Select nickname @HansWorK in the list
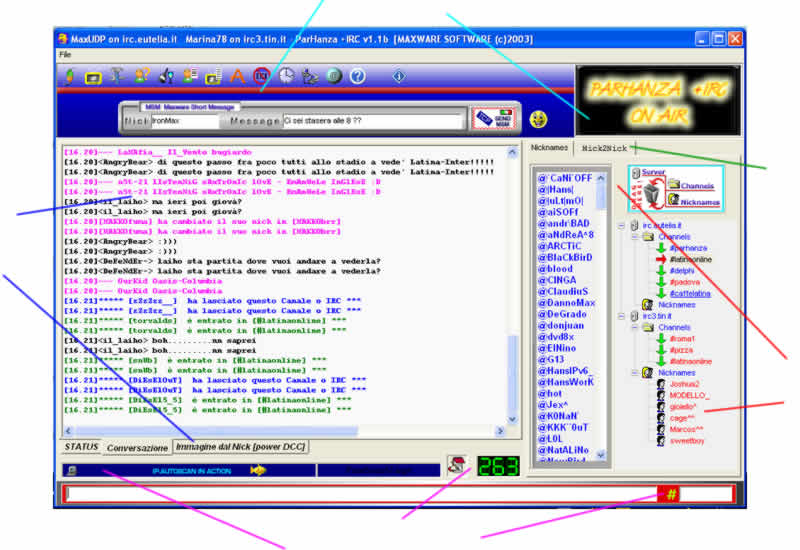The width and height of the screenshot is (800, 550). coord(566,382)
